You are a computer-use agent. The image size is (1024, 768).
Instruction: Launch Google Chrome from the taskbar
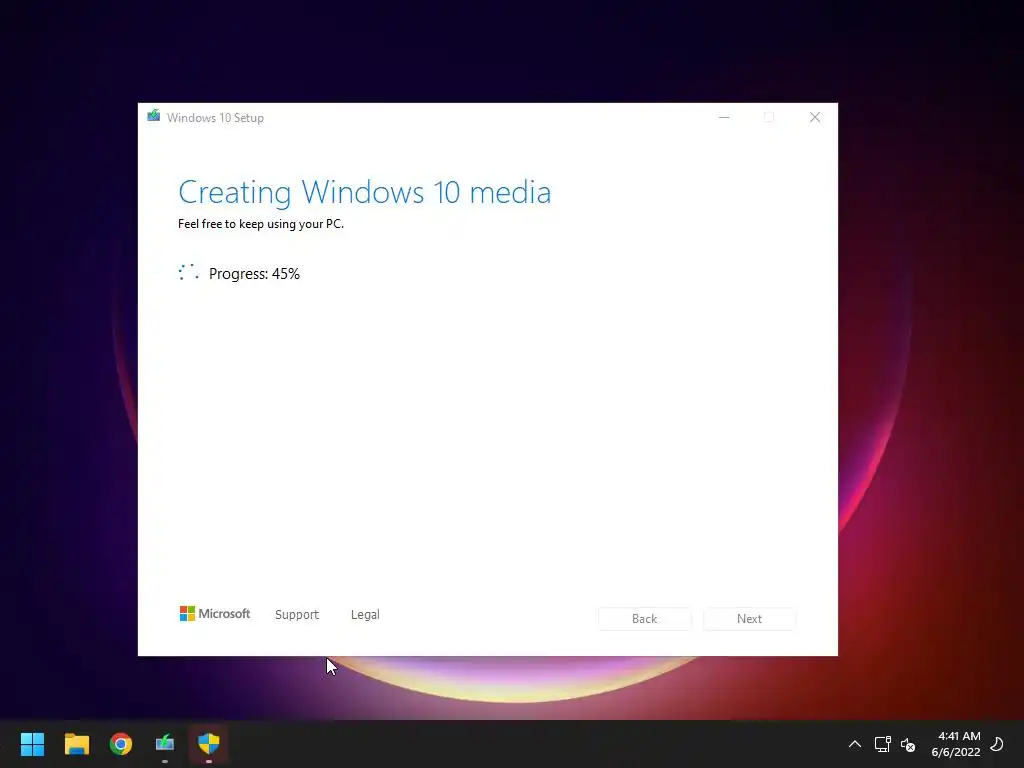pyautogui.click(x=121, y=744)
